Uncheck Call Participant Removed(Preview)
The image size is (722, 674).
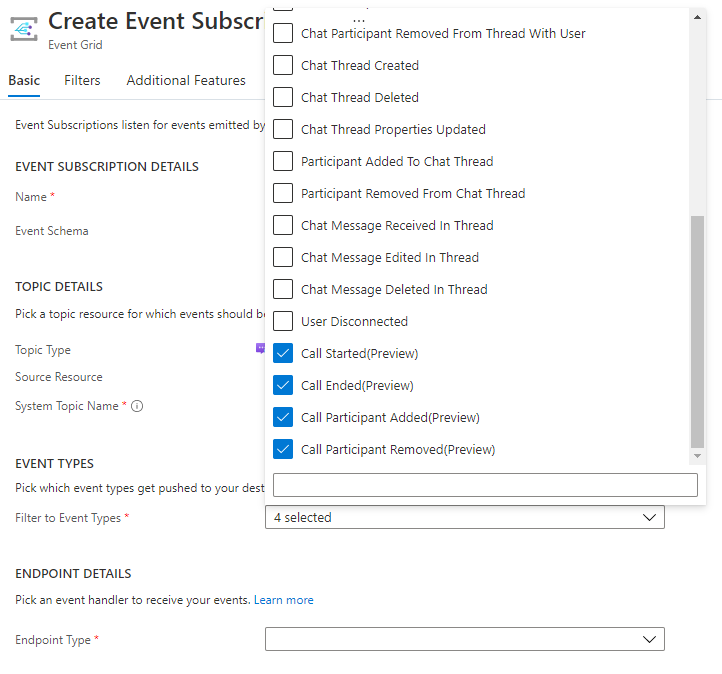tap(283, 449)
